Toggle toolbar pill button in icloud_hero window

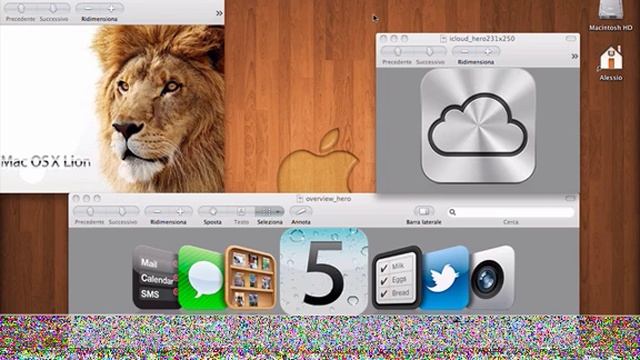click(571, 38)
